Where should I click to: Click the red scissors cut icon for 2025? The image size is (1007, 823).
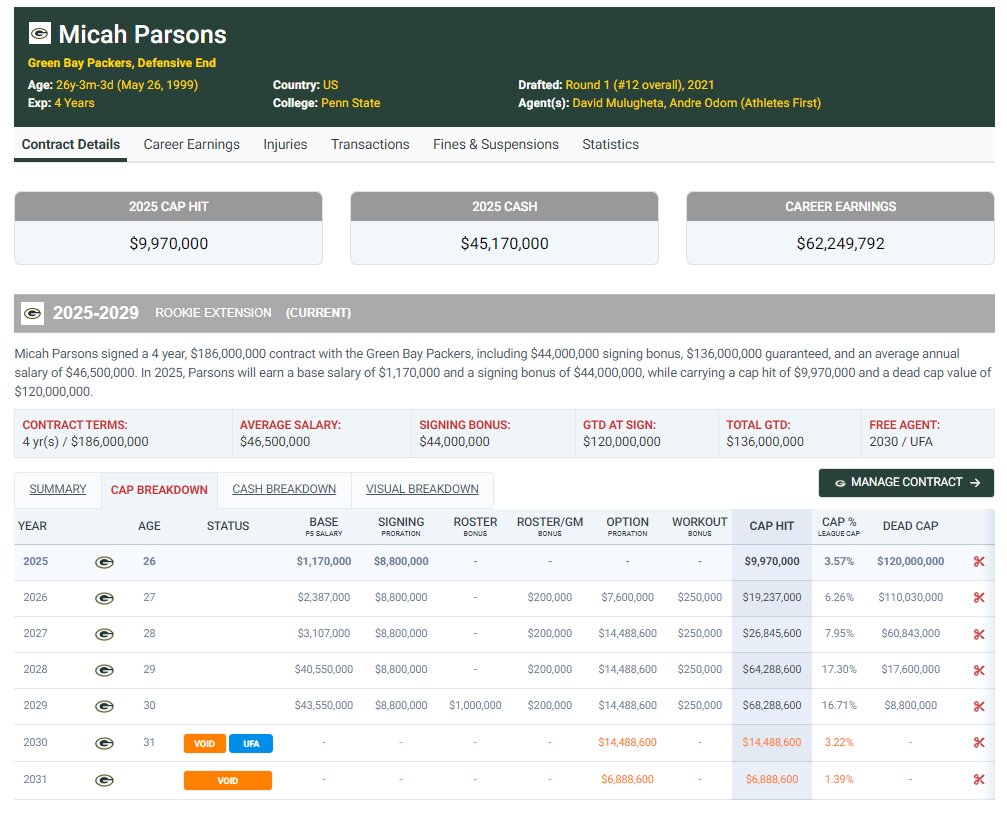tap(979, 562)
